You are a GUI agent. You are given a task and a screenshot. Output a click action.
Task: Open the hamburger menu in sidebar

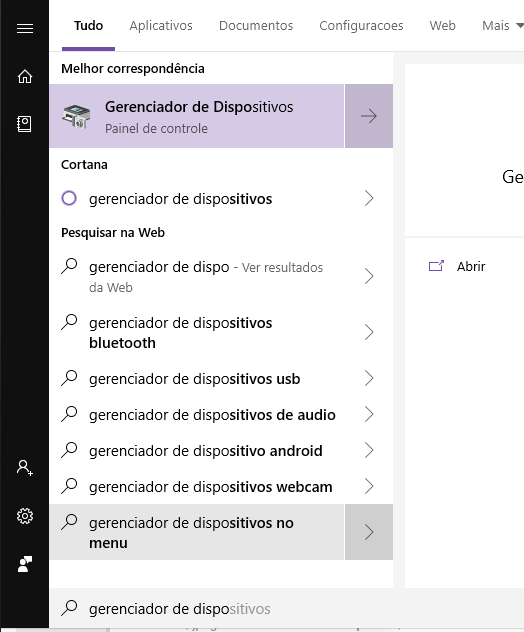(x=25, y=29)
